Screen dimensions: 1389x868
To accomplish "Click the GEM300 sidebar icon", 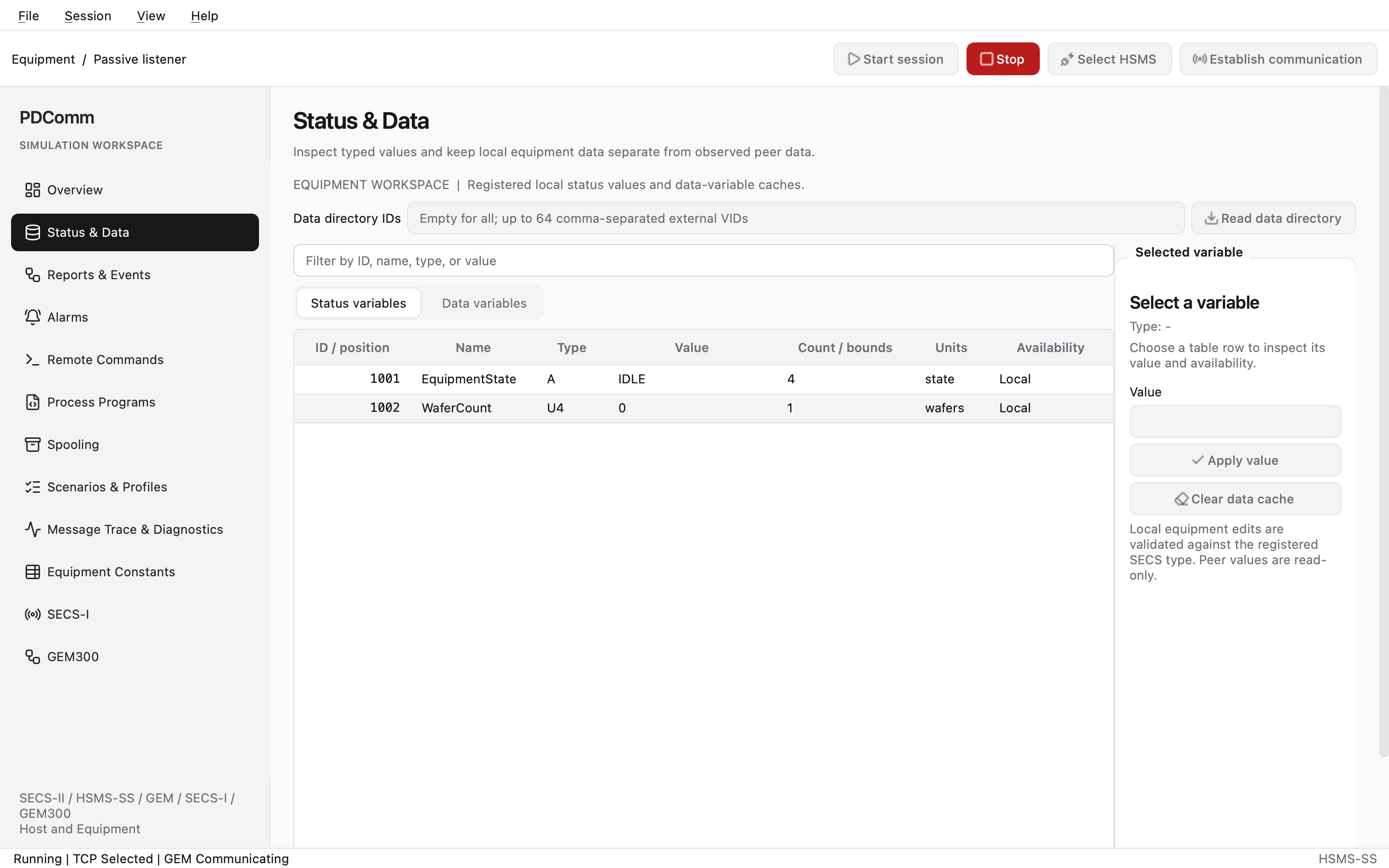I will 32,657.
